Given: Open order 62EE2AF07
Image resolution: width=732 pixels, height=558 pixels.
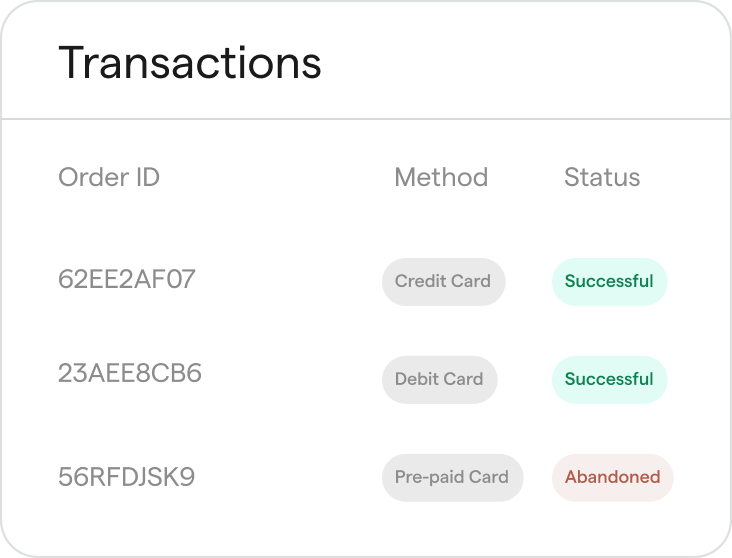Looking at the screenshot, I should point(127,279).
